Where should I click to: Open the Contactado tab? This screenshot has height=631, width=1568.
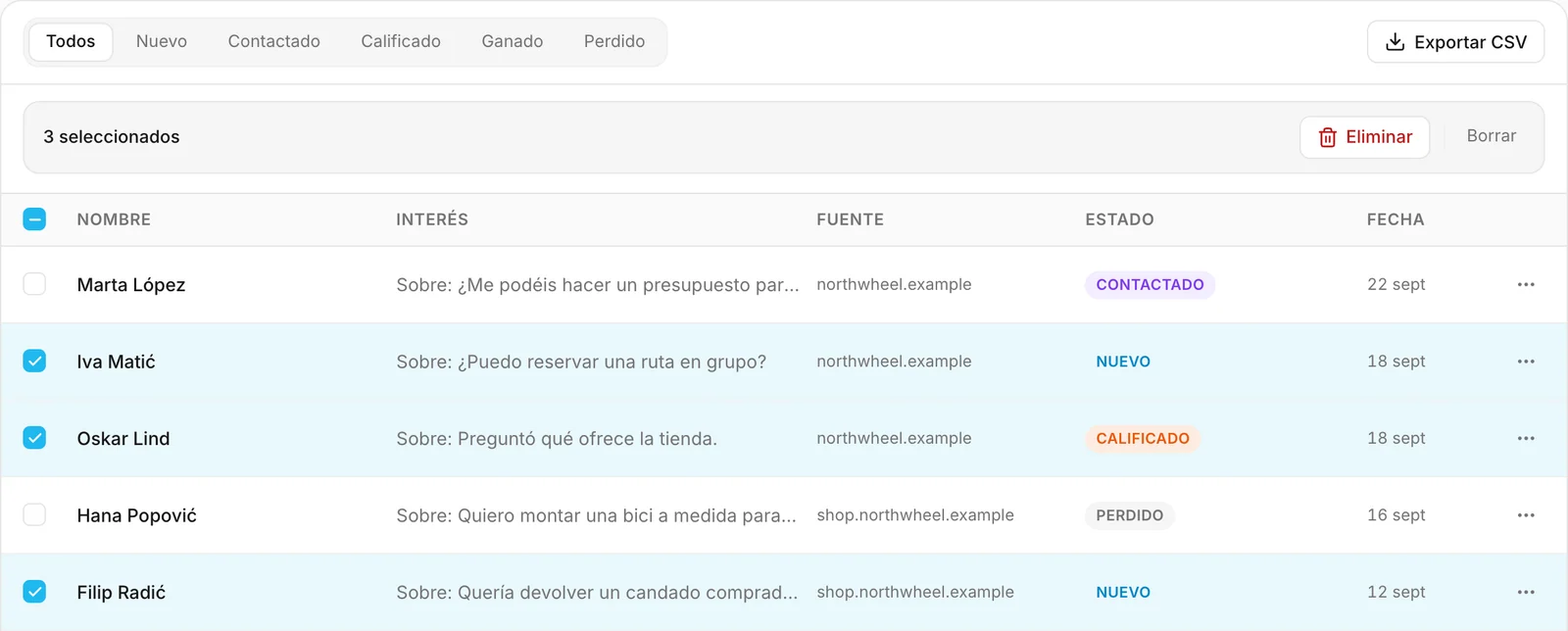point(274,41)
